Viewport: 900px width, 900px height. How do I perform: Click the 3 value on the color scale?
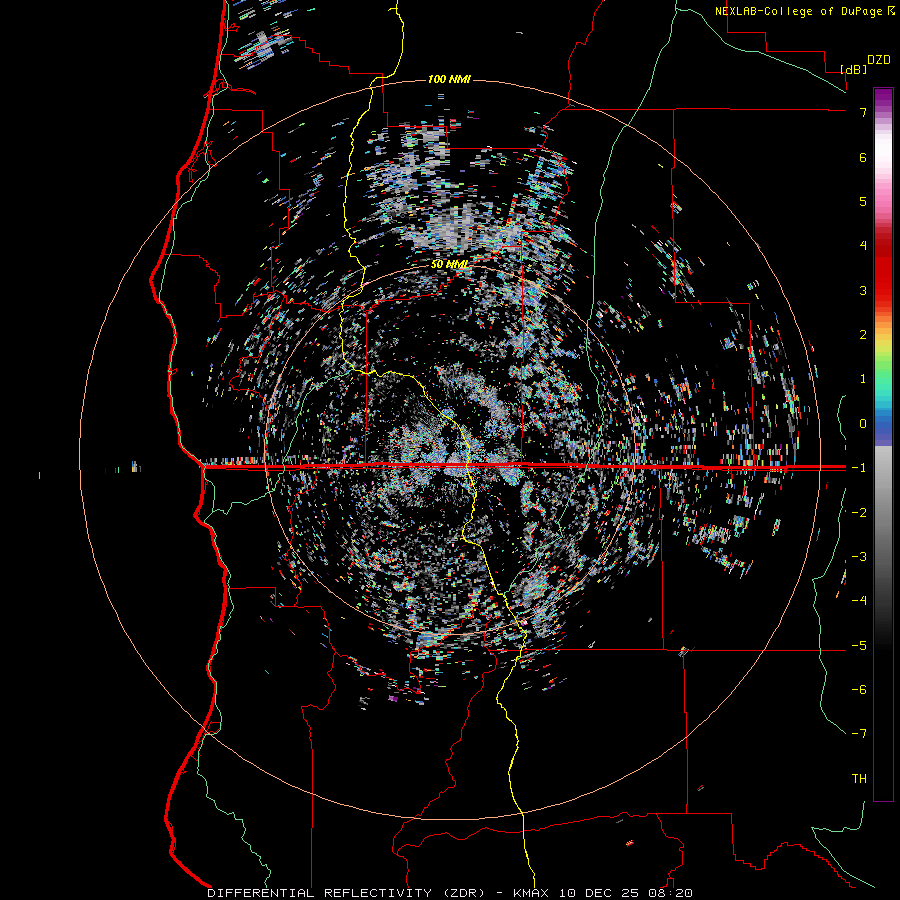(863, 290)
